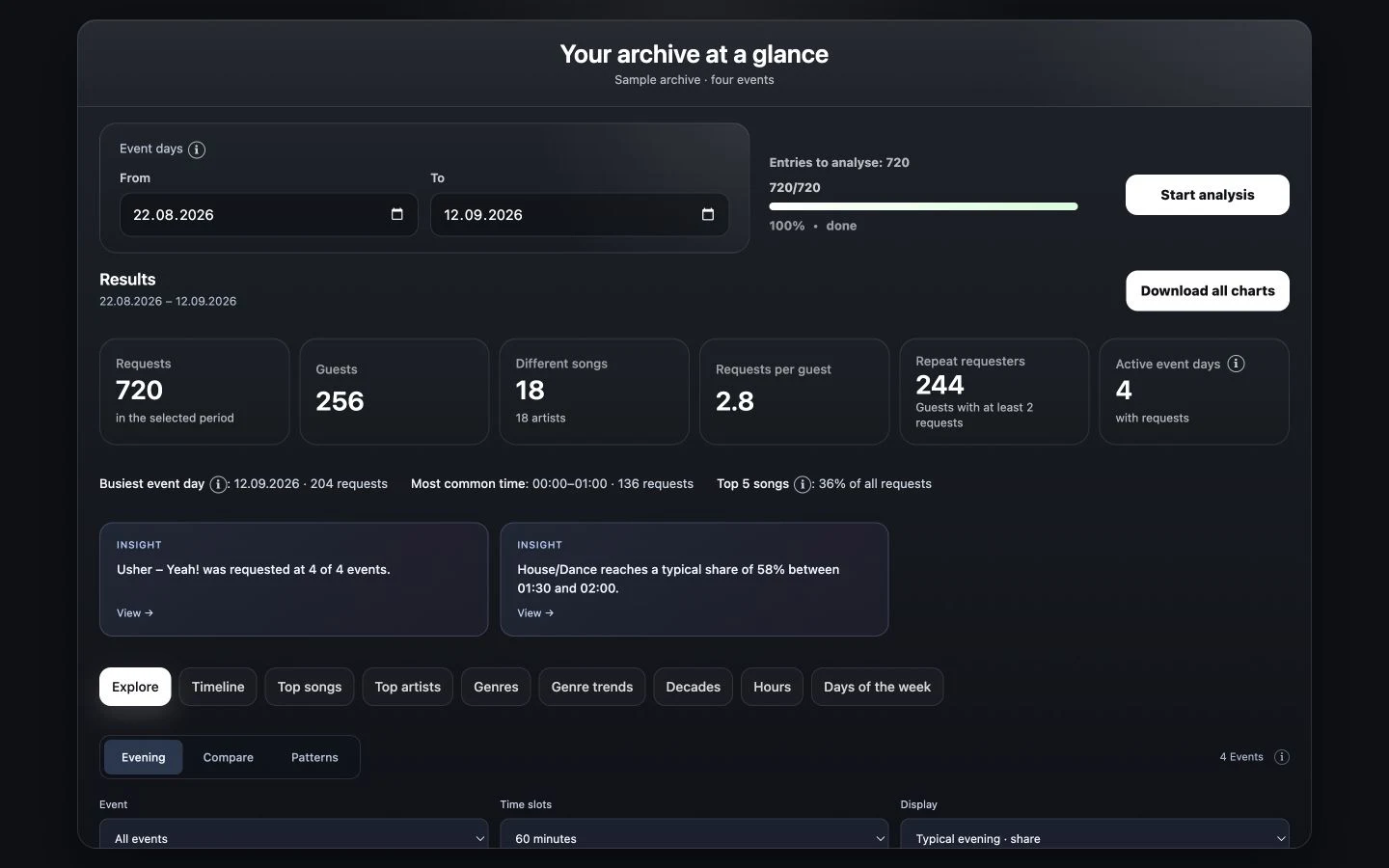Switch to the Patterns view toggle

tap(314, 757)
